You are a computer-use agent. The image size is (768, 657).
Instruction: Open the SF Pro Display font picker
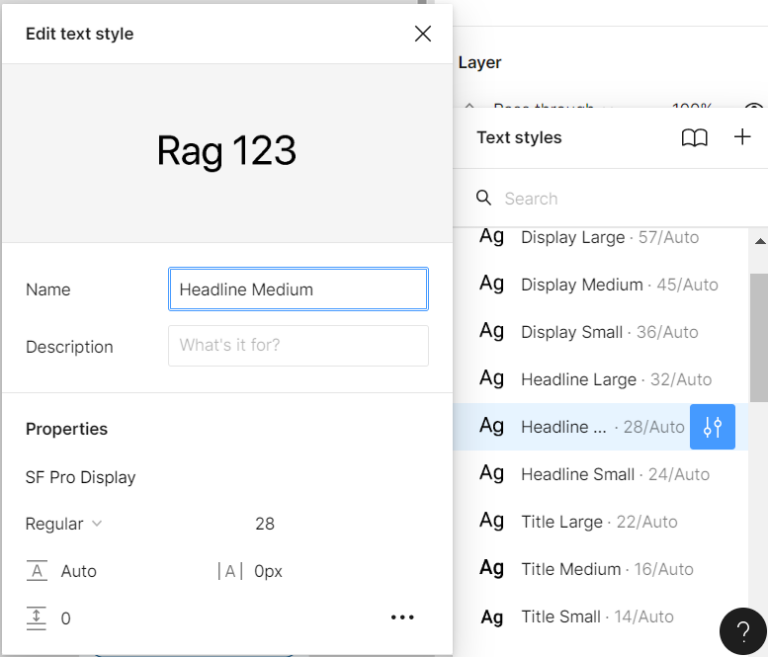(81, 477)
